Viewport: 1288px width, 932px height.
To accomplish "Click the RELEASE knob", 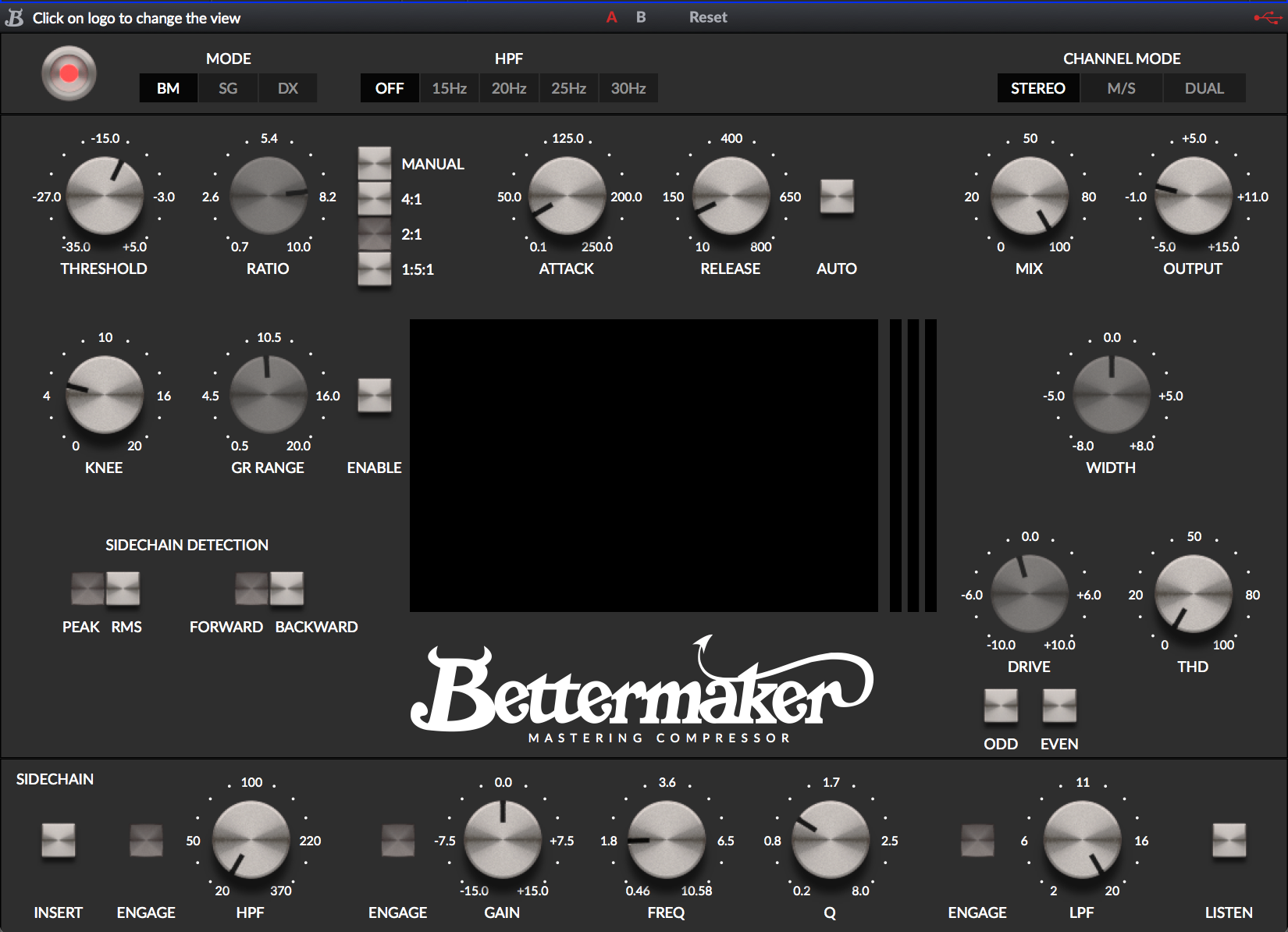I will (731, 196).
